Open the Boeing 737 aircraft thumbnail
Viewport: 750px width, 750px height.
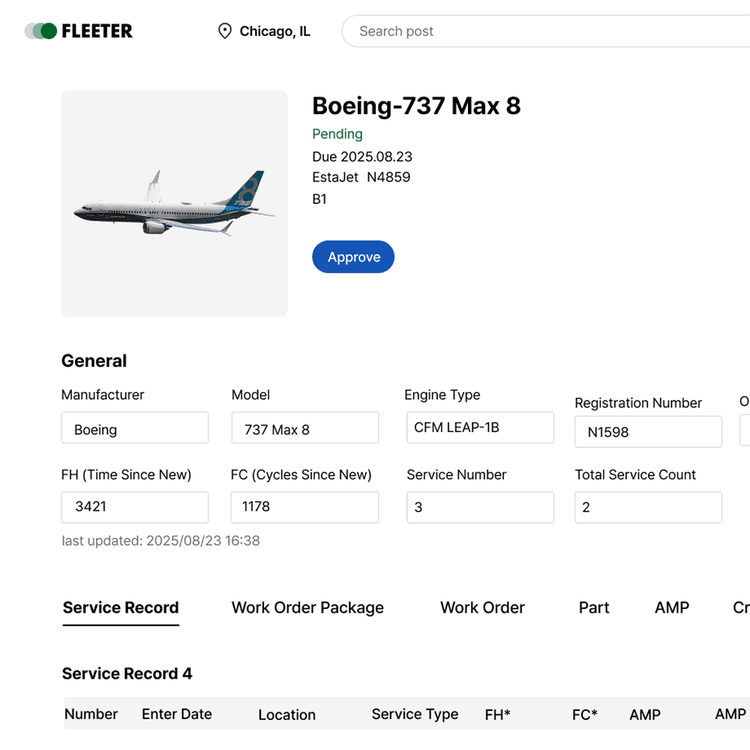pos(174,204)
